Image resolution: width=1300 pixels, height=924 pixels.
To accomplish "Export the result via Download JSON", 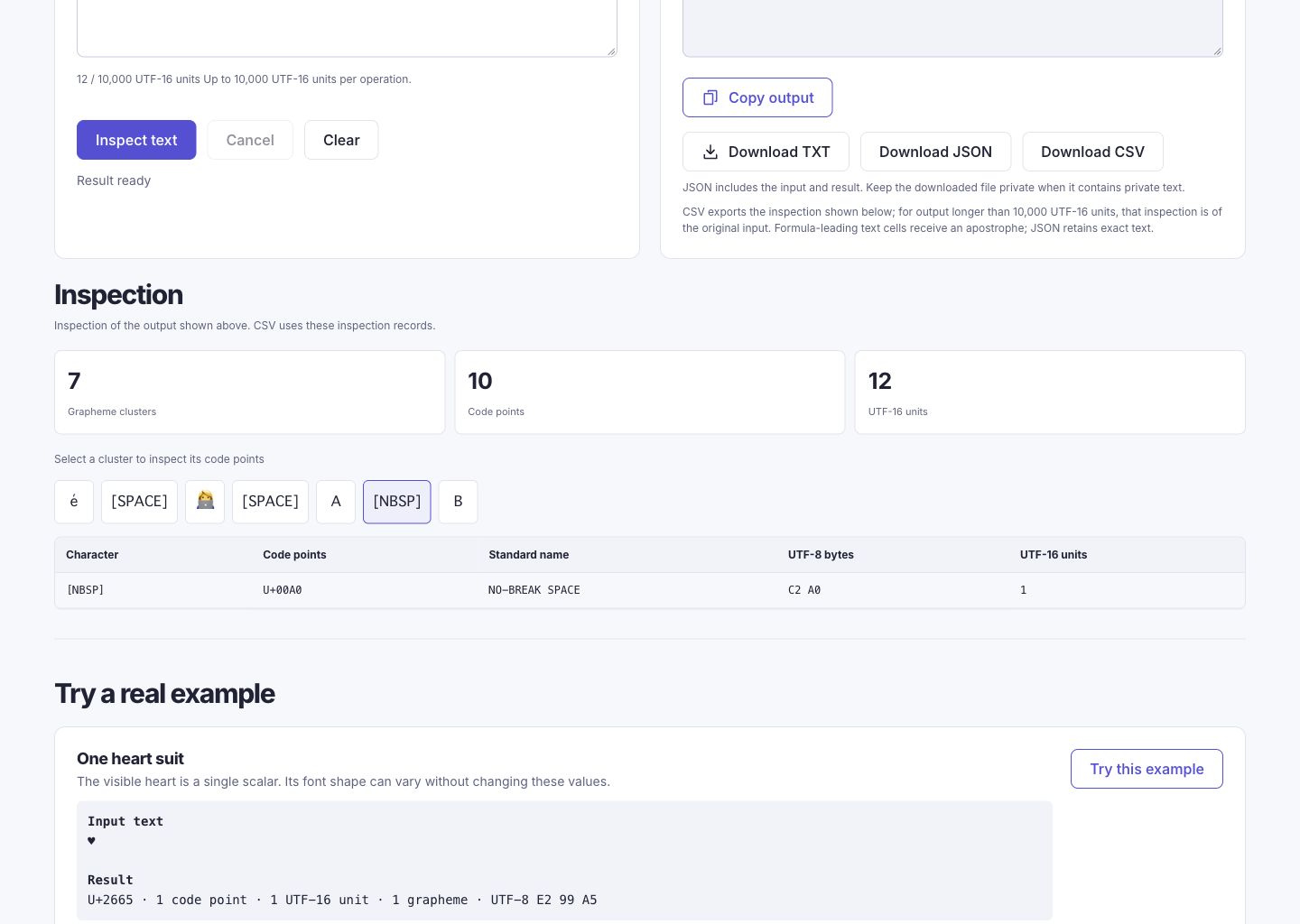I will pos(935,152).
